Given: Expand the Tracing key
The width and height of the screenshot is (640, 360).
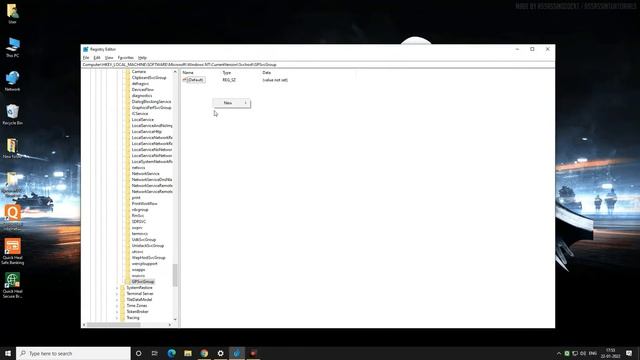Looking at the screenshot, I should pos(117,318).
